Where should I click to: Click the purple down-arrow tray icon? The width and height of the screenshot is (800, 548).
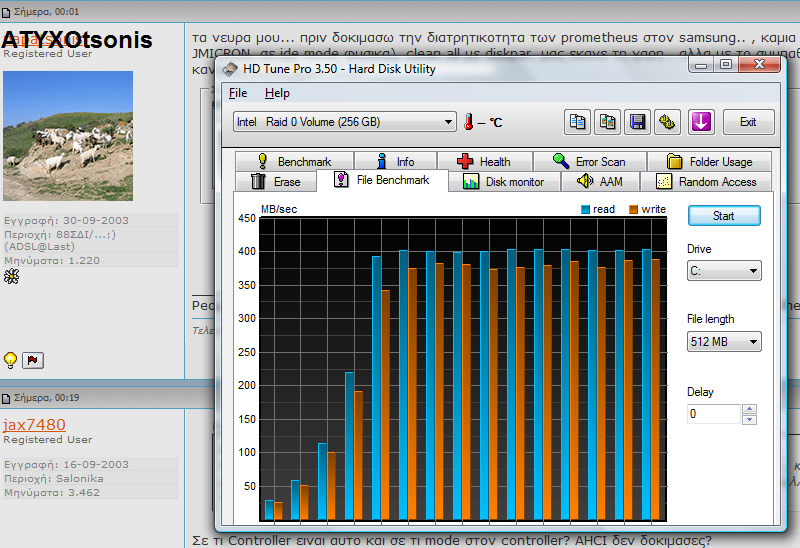(701, 122)
